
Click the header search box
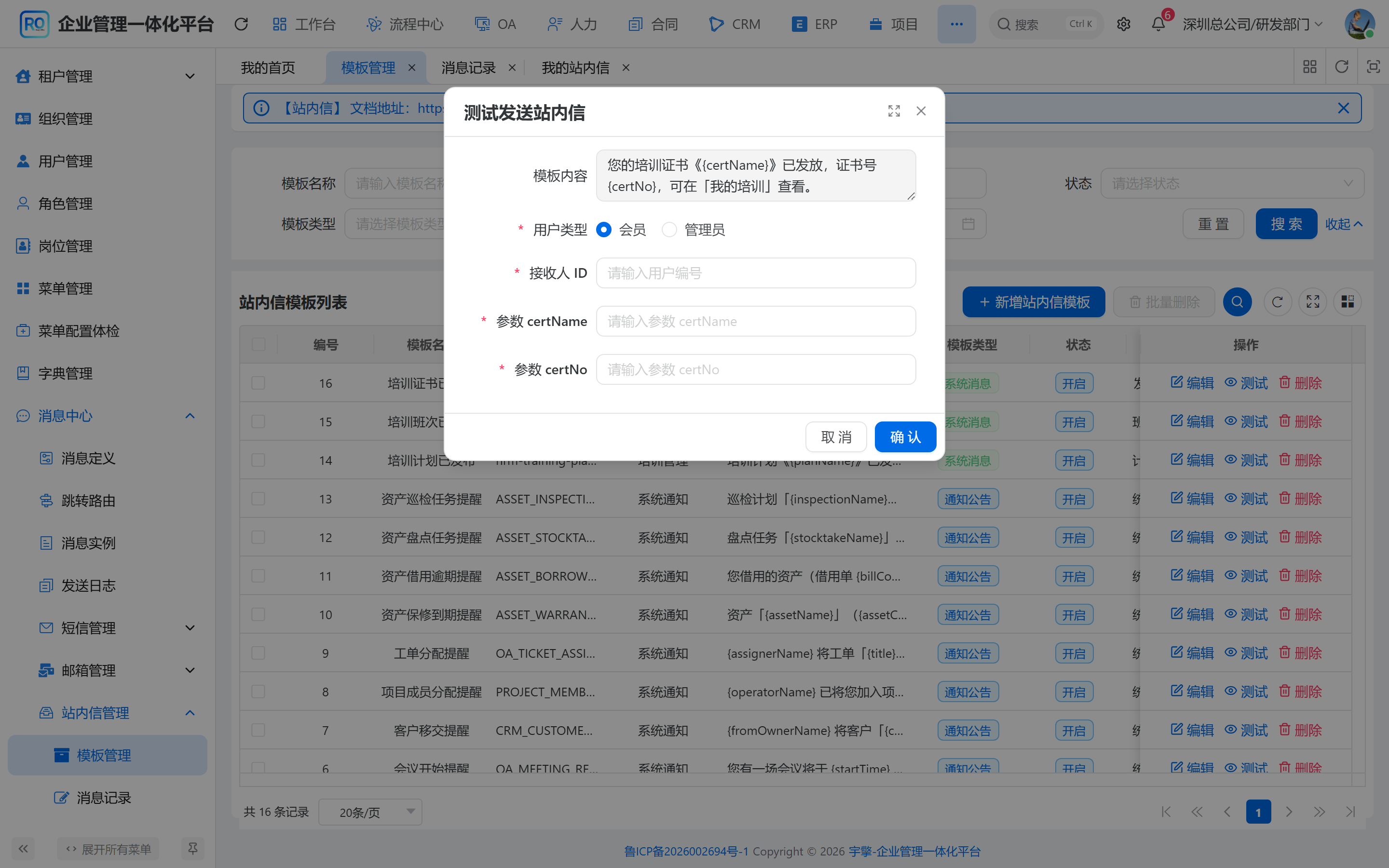(1046, 24)
